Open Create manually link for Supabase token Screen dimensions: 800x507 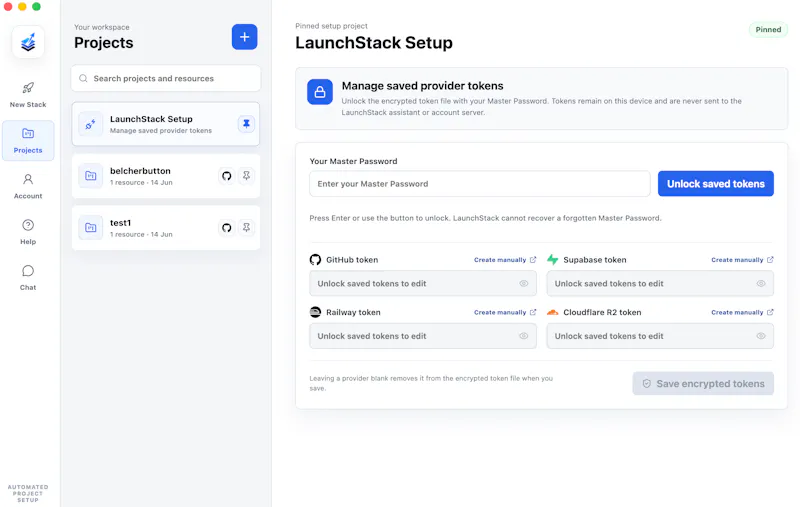(x=742, y=260)
